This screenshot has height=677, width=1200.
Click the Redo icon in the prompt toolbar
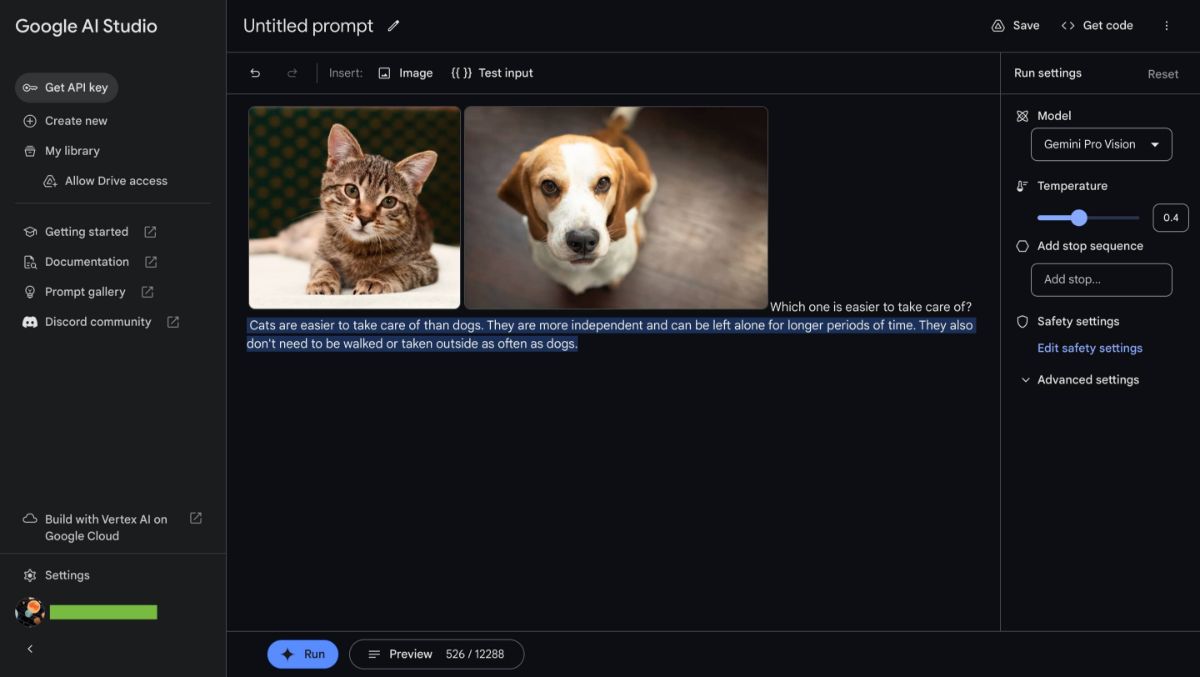click(x=291, y=72)
